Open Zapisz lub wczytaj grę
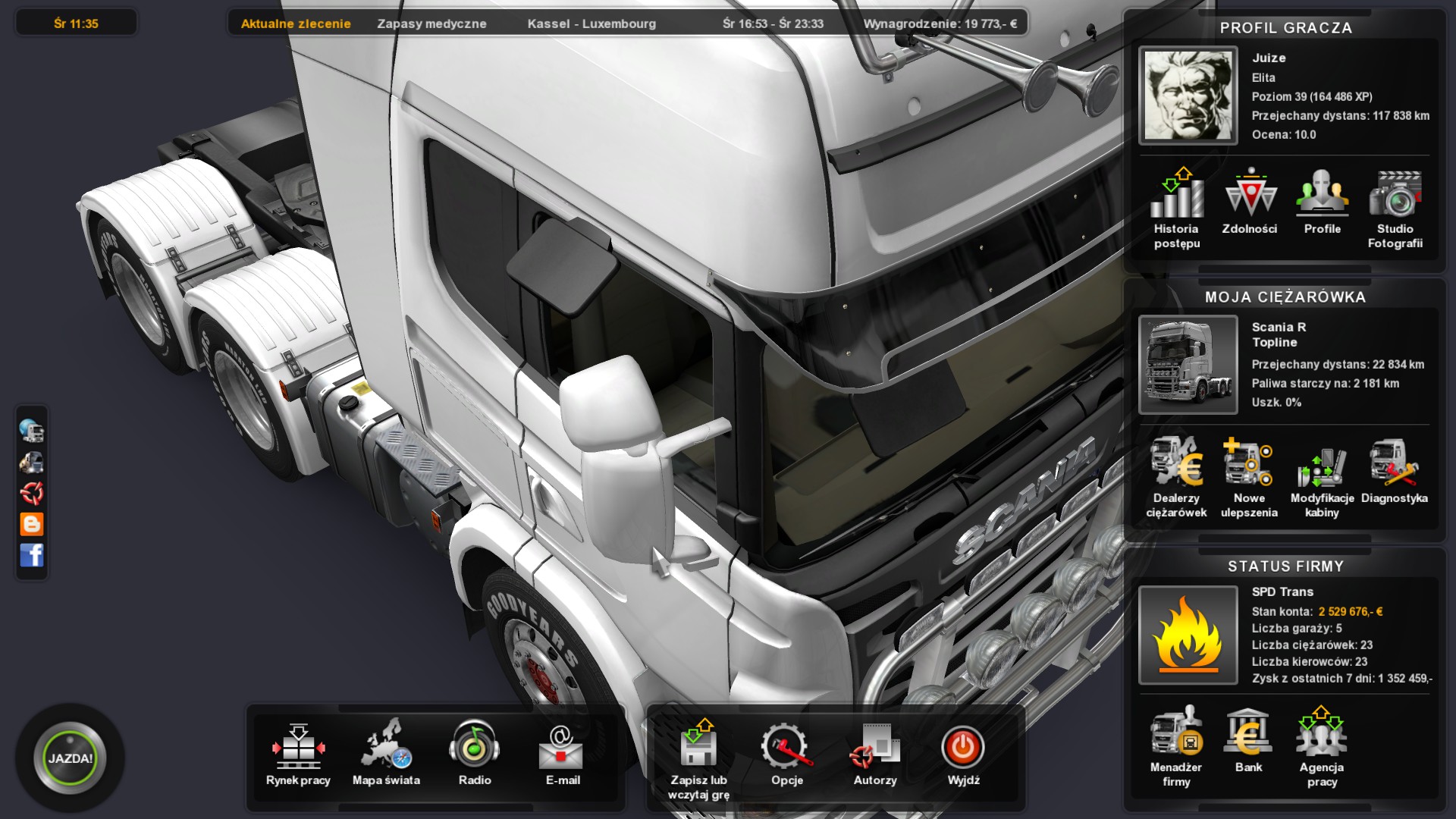1456x819 pixels. click(698, 743)
